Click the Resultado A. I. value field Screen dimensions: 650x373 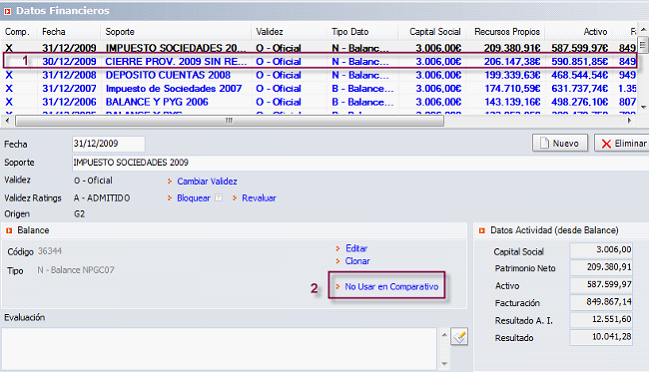point(601,320)
